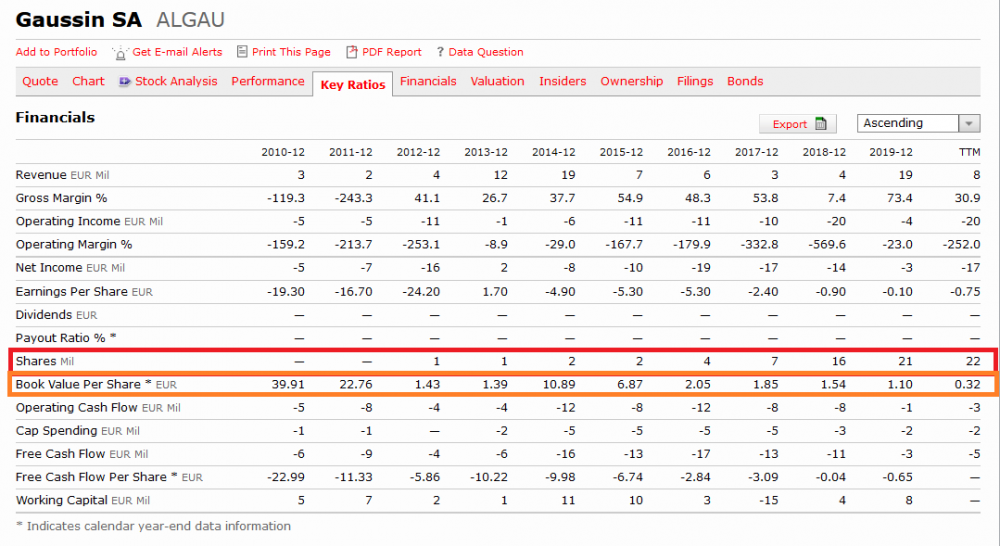Click the Data Question link
The image size is (1000, 546).
coord(486,52)
